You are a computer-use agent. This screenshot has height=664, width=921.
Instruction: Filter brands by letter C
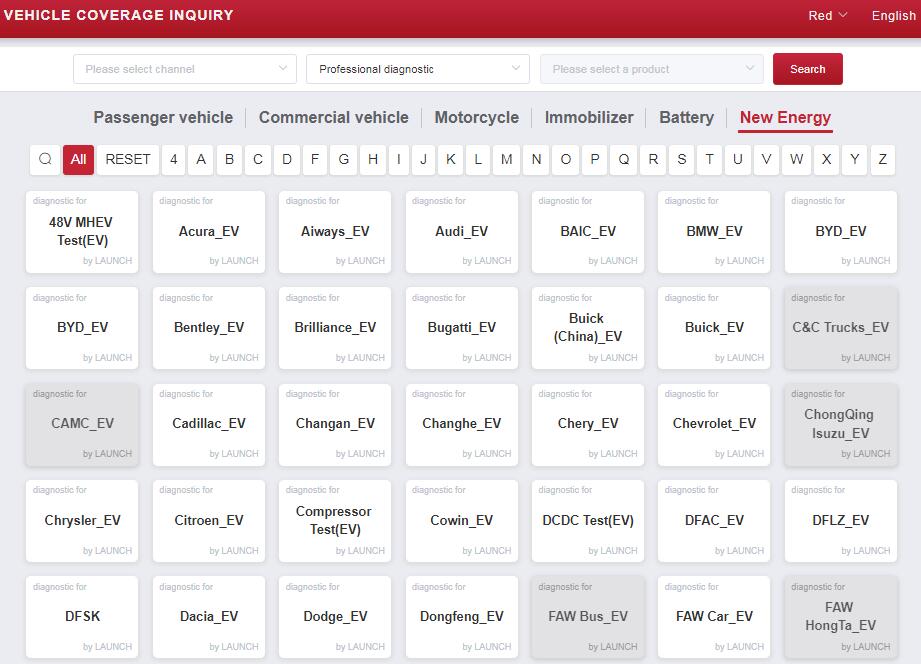pyautogui.click(x=258, y=159)
